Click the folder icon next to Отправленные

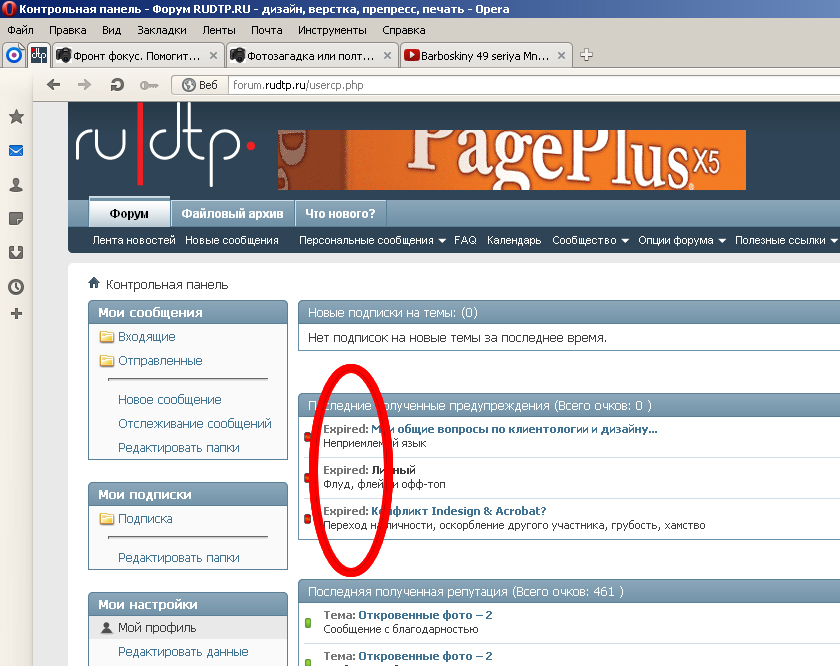tap(107, 361)
